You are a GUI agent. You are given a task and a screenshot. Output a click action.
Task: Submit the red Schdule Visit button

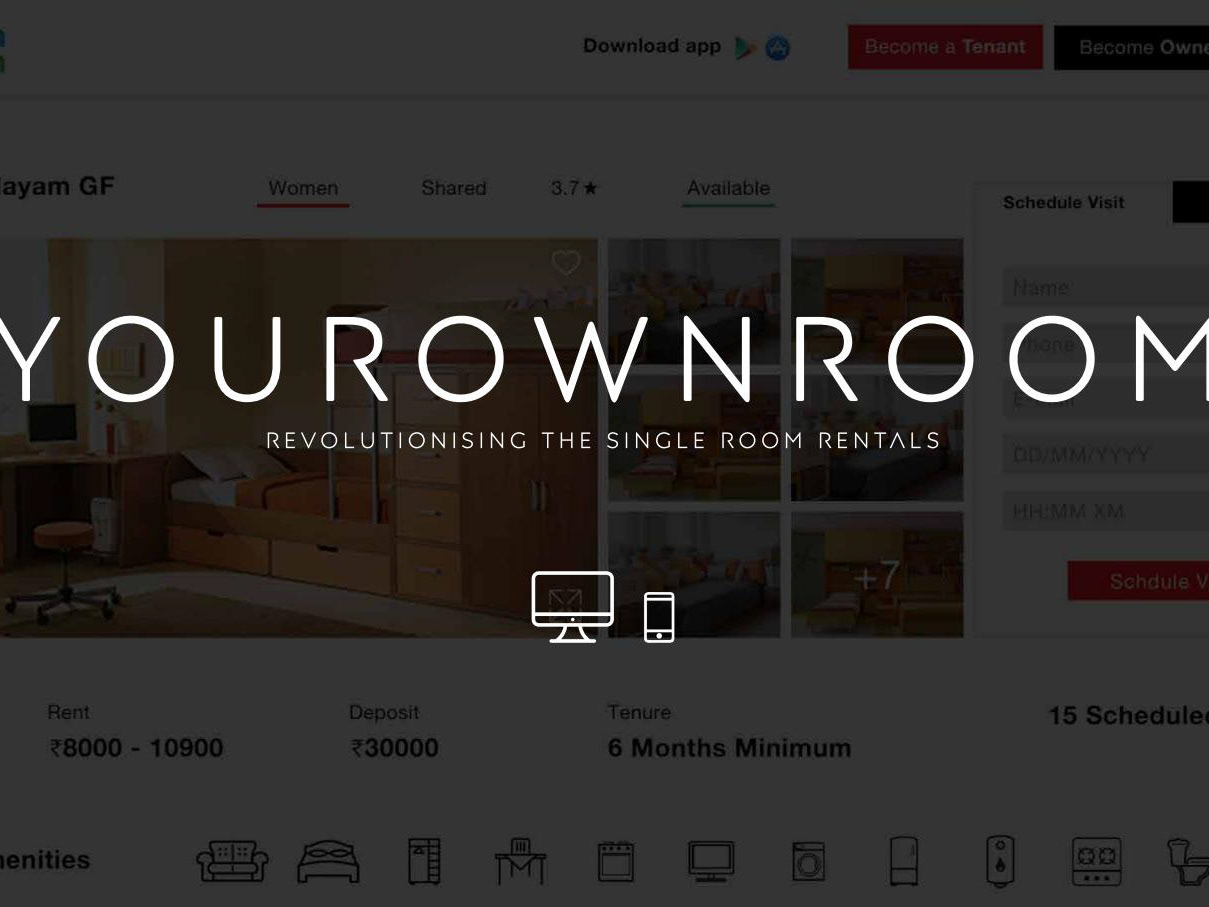tap(1138, 581)
